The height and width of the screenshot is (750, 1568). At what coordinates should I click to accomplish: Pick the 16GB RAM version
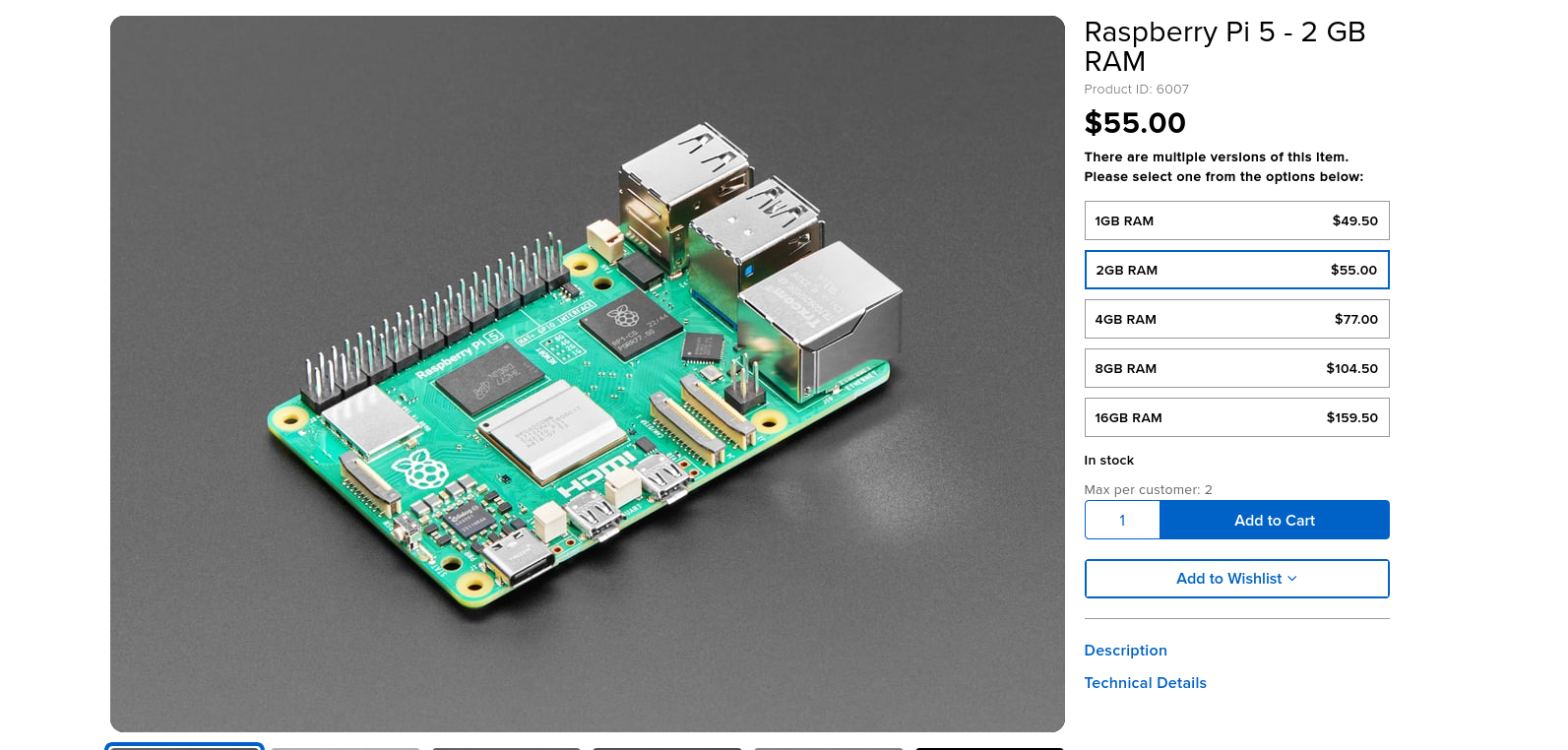[x=1236, y=417]
